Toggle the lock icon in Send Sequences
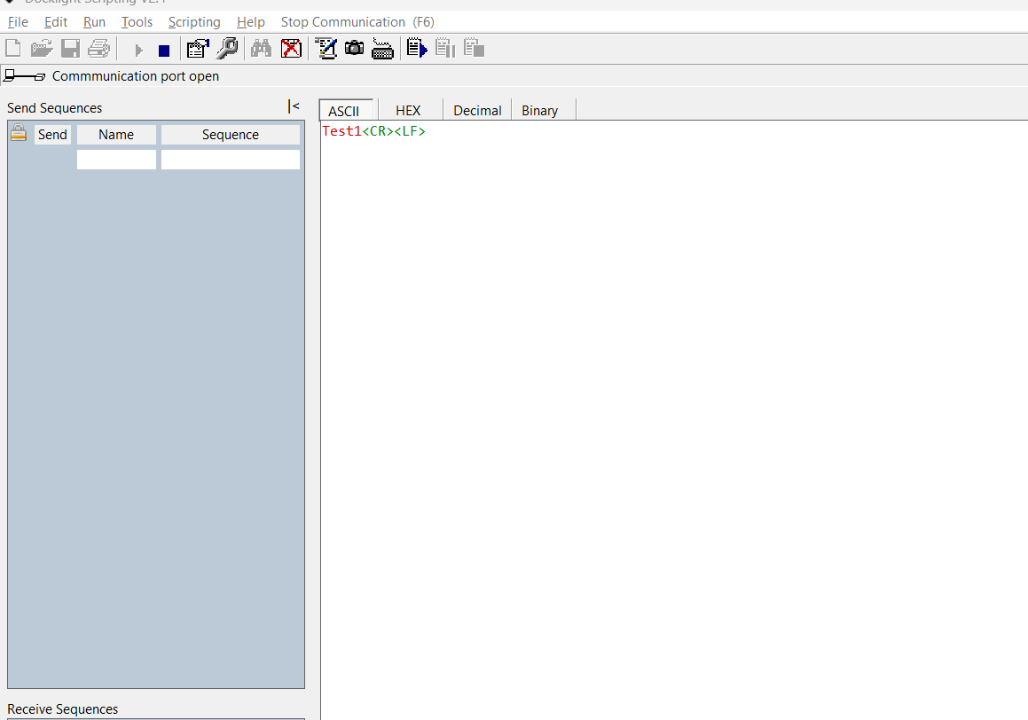Image resolution: width=1028 pixels, height=720 pixels. [18, 133]
